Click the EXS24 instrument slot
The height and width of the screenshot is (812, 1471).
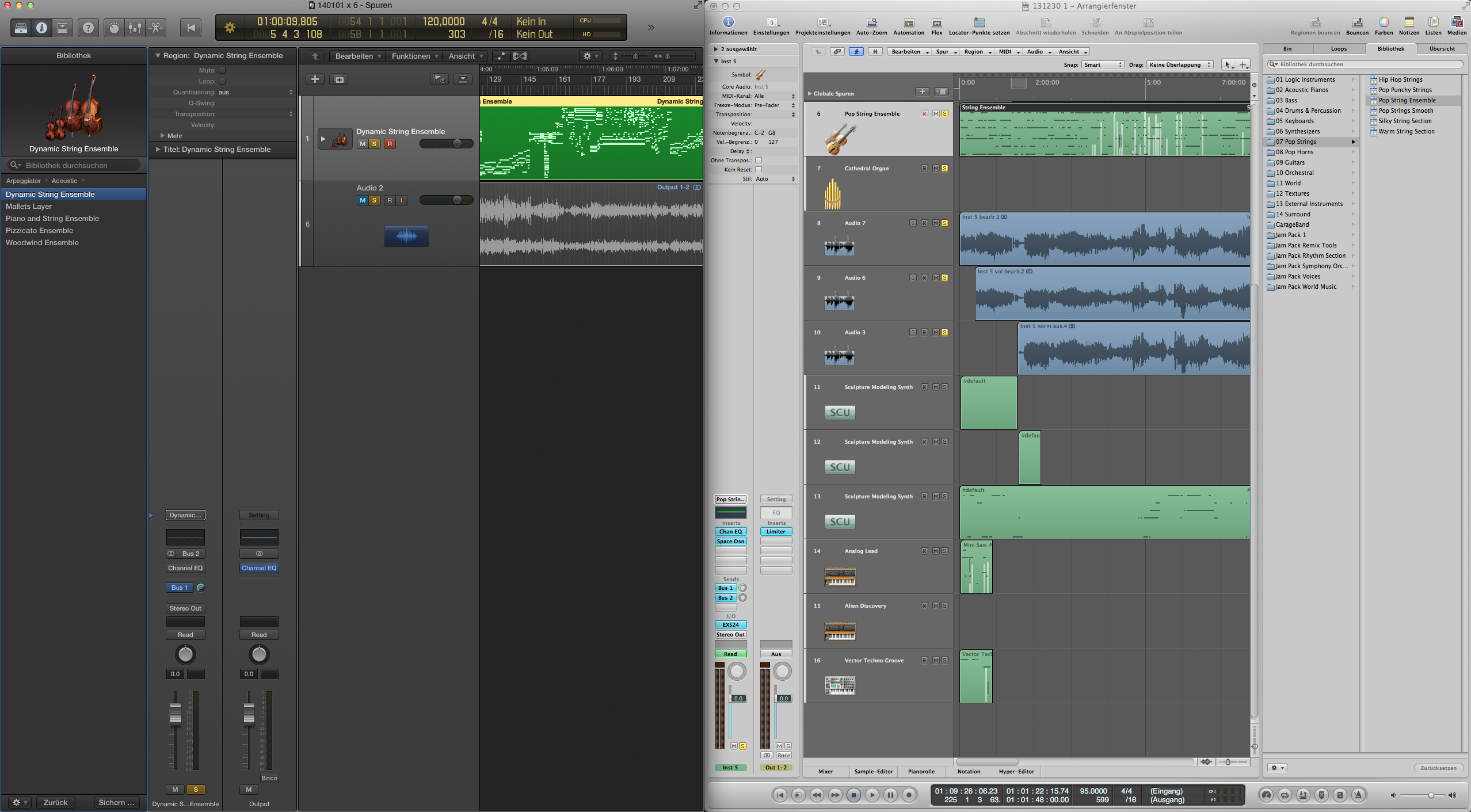coord(730,625)
